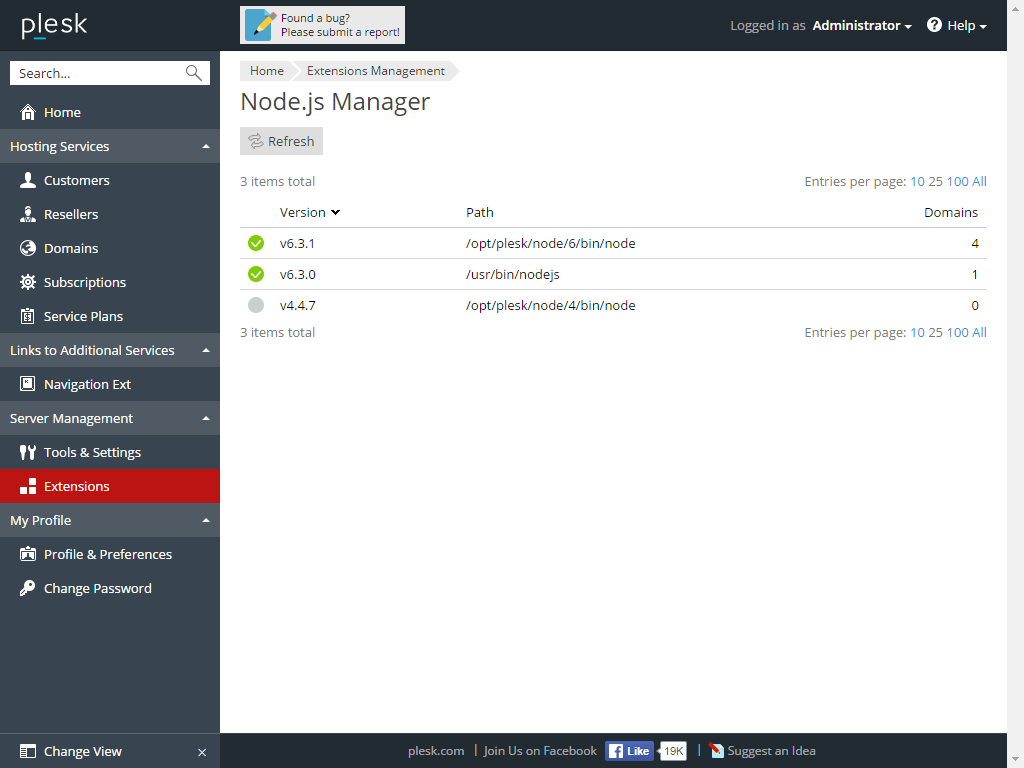Open the Customers section
This screenshot has height=768, width=1024.
(77, 180)
